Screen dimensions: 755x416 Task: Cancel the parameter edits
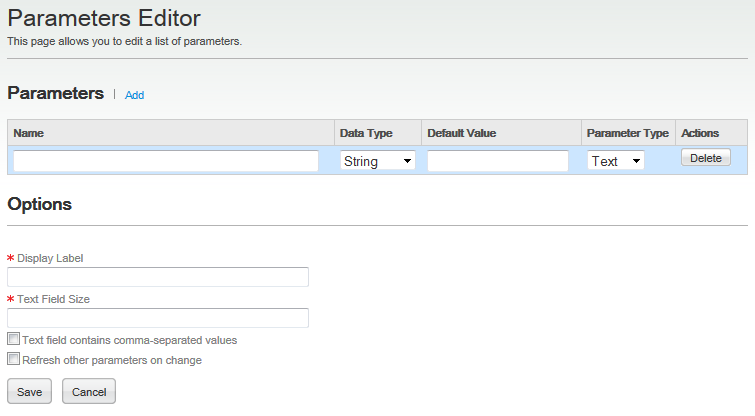point(89,392)
